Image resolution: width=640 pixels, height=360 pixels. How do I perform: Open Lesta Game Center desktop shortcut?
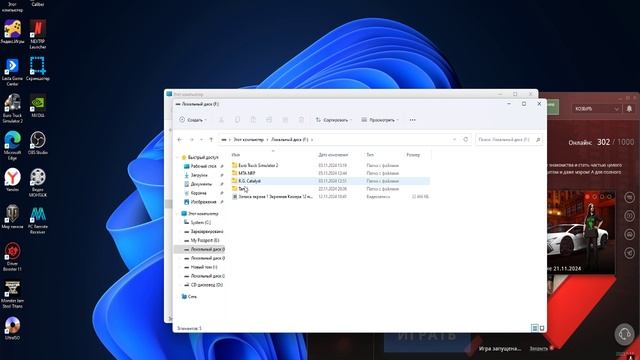(x=12, y=72)
